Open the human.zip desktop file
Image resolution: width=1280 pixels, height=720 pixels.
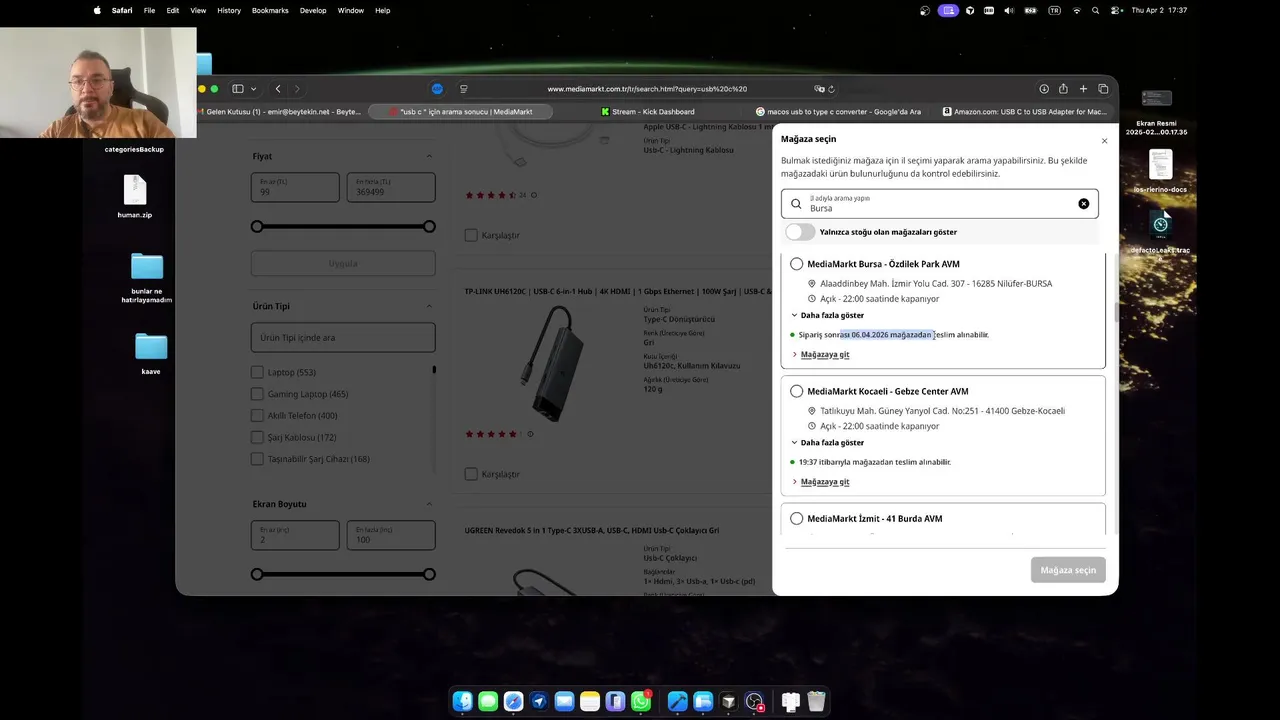(x=135, y=195)
